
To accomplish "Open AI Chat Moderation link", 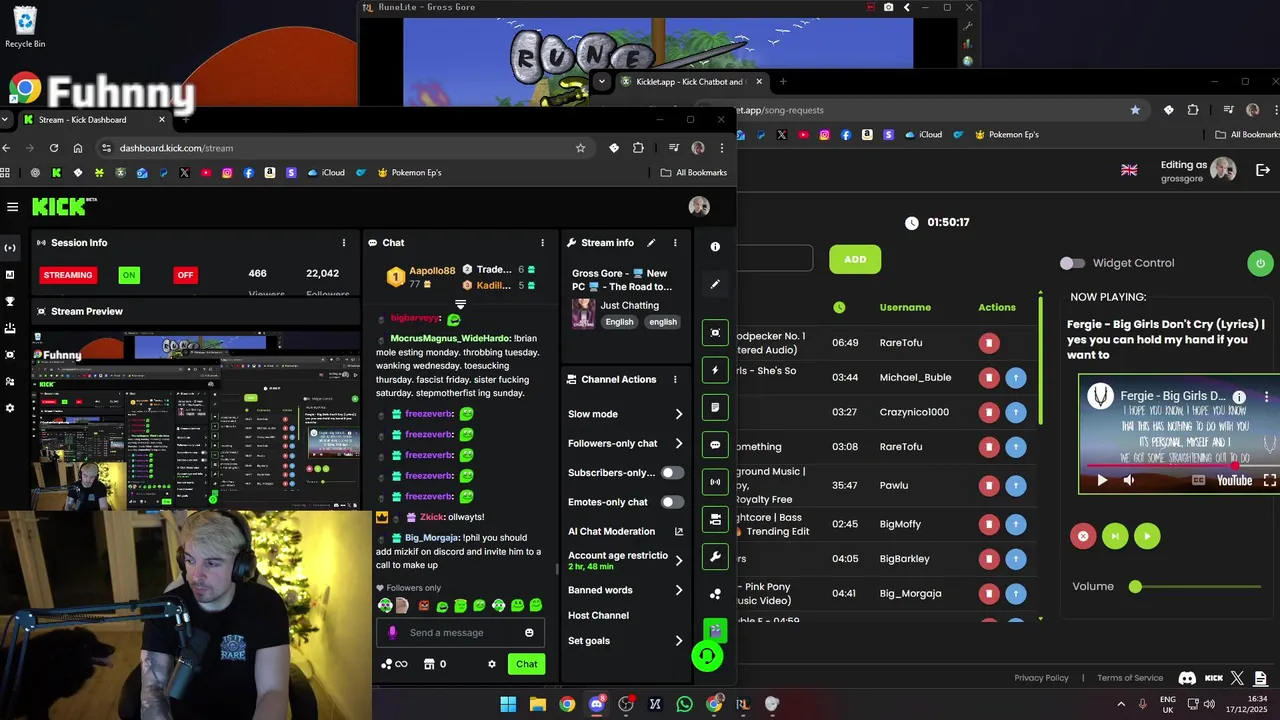I will (625, 531).
